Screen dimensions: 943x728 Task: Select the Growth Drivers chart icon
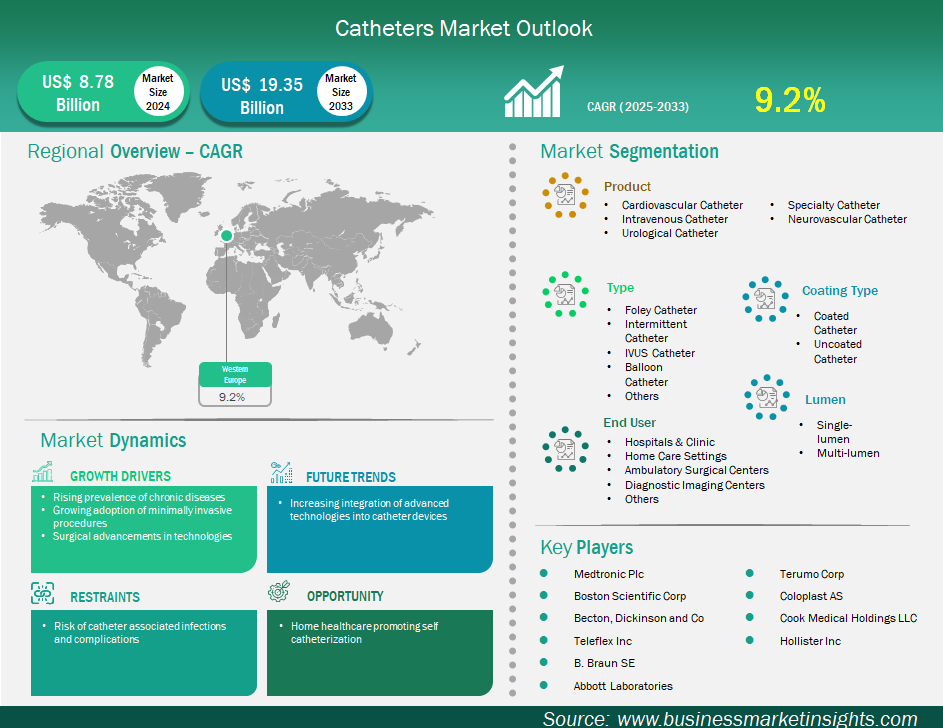pos(41,471)
